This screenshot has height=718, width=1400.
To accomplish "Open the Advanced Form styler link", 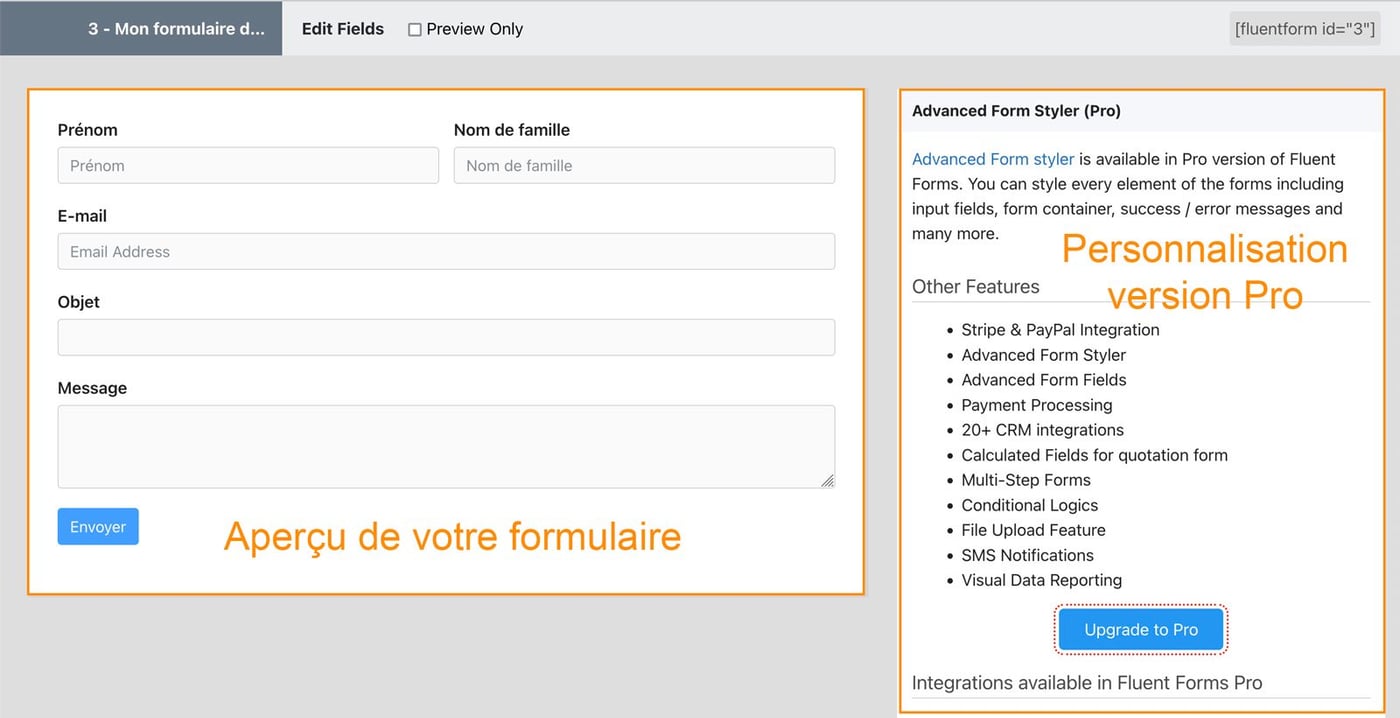I will [x=992, y=158].
